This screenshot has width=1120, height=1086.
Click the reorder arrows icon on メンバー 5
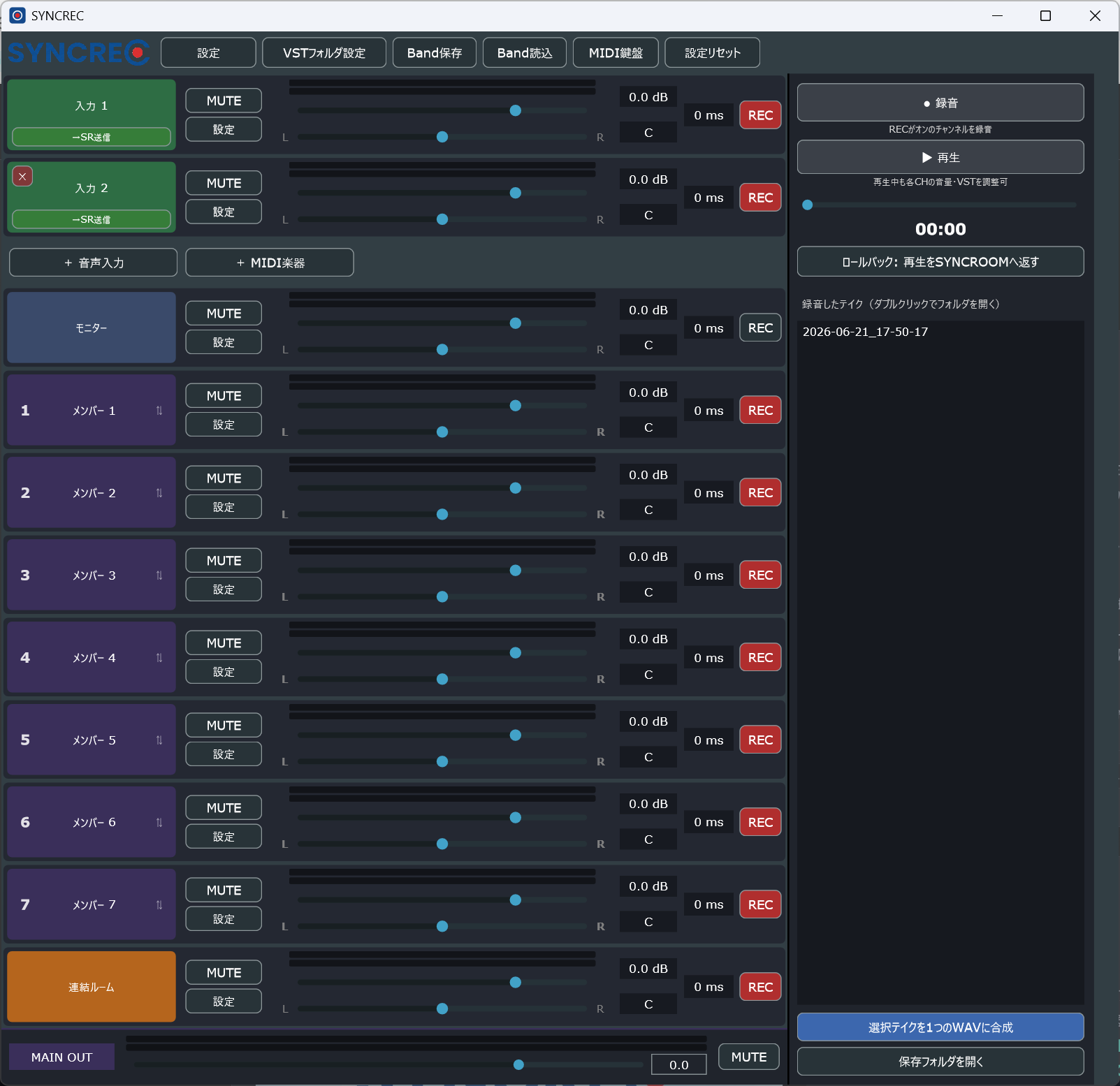click(x=159, y=740)
